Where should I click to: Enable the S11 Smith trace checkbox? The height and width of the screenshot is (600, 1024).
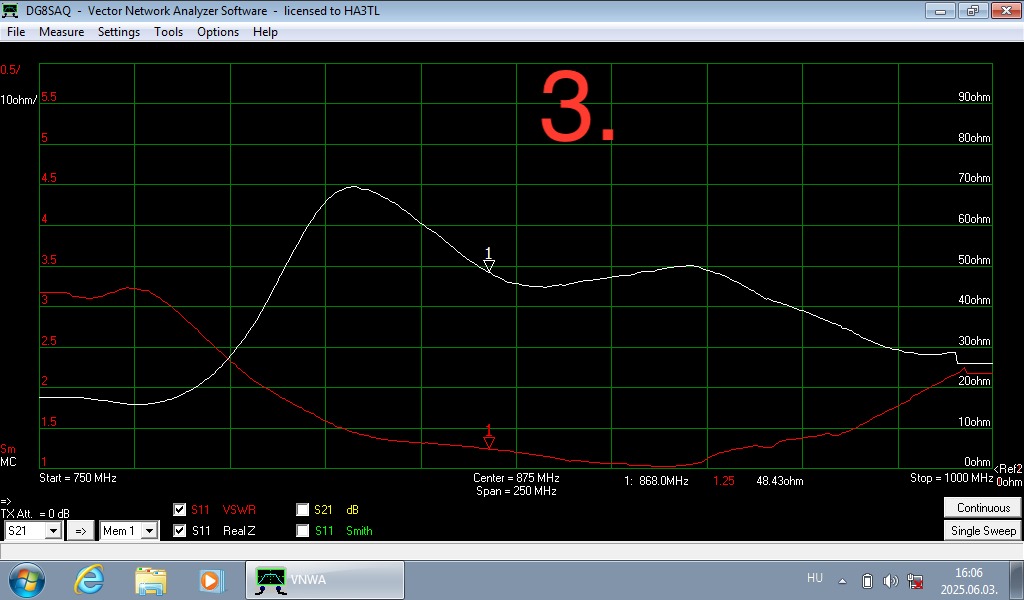pyautogui.click(x=303, y=531)
